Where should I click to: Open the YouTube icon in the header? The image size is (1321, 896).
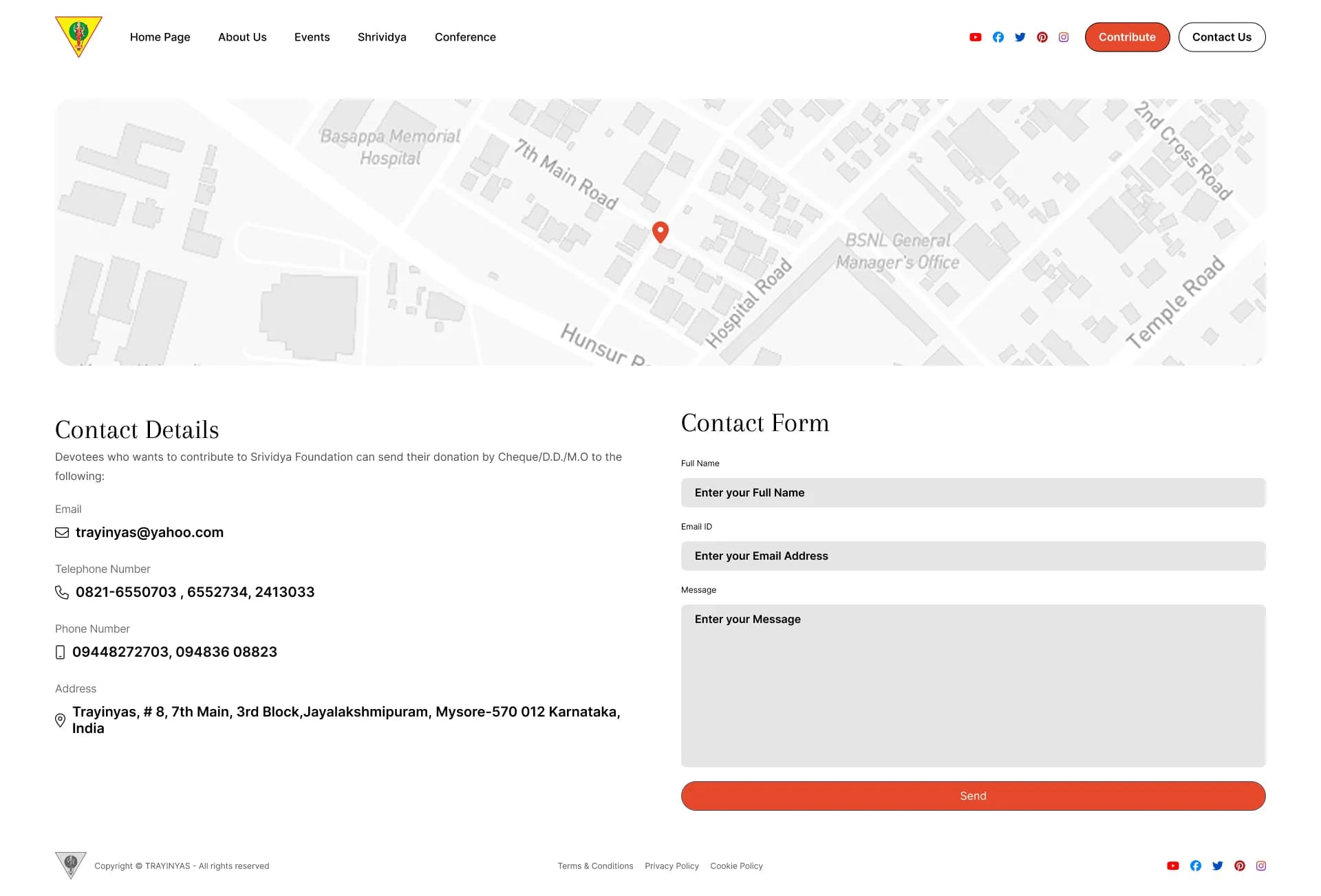(x=976, y=37)
